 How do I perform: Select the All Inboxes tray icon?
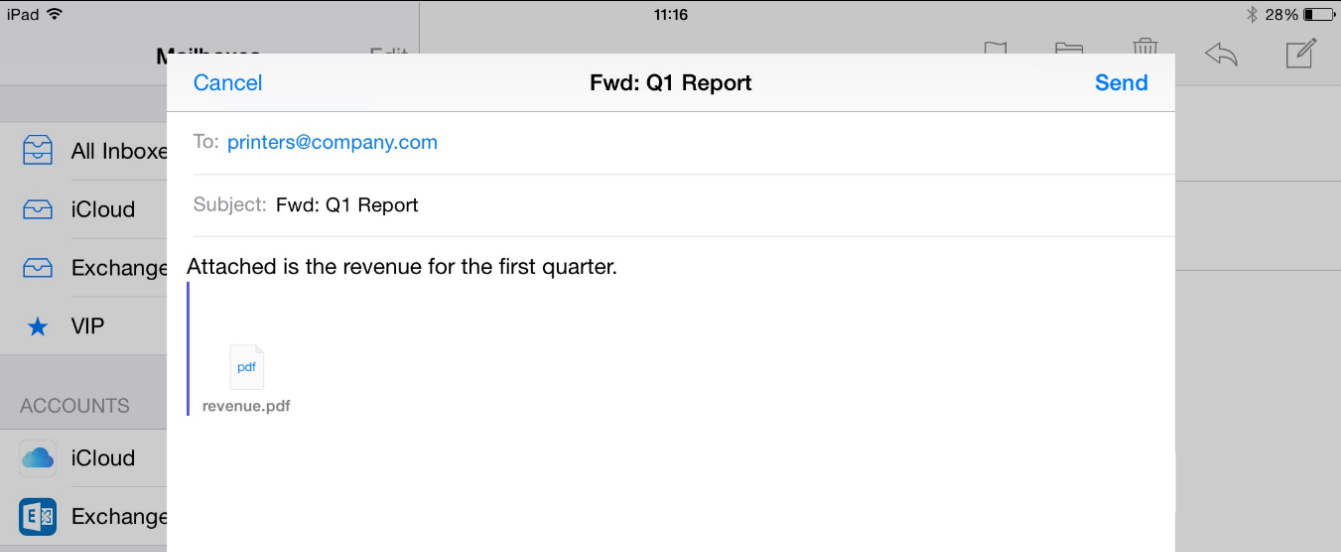[x=37, y=151]
